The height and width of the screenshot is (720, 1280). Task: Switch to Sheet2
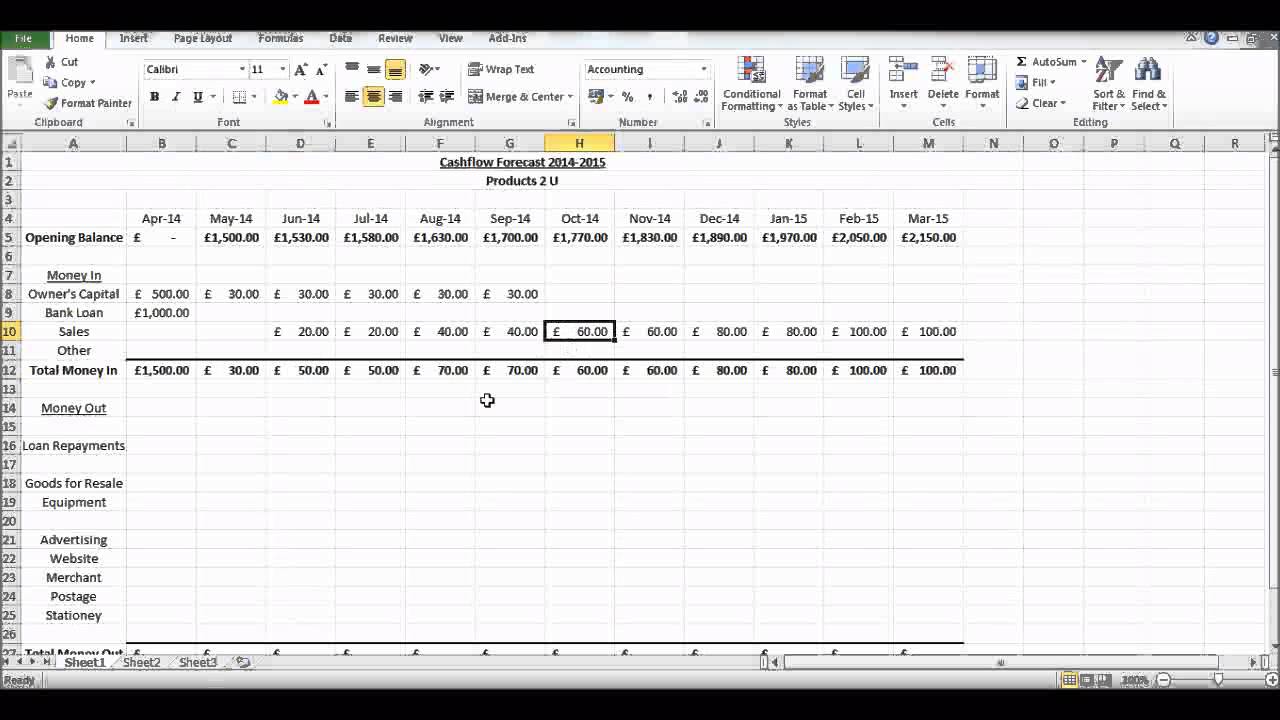pyautogui.click(x=140, y=662)
